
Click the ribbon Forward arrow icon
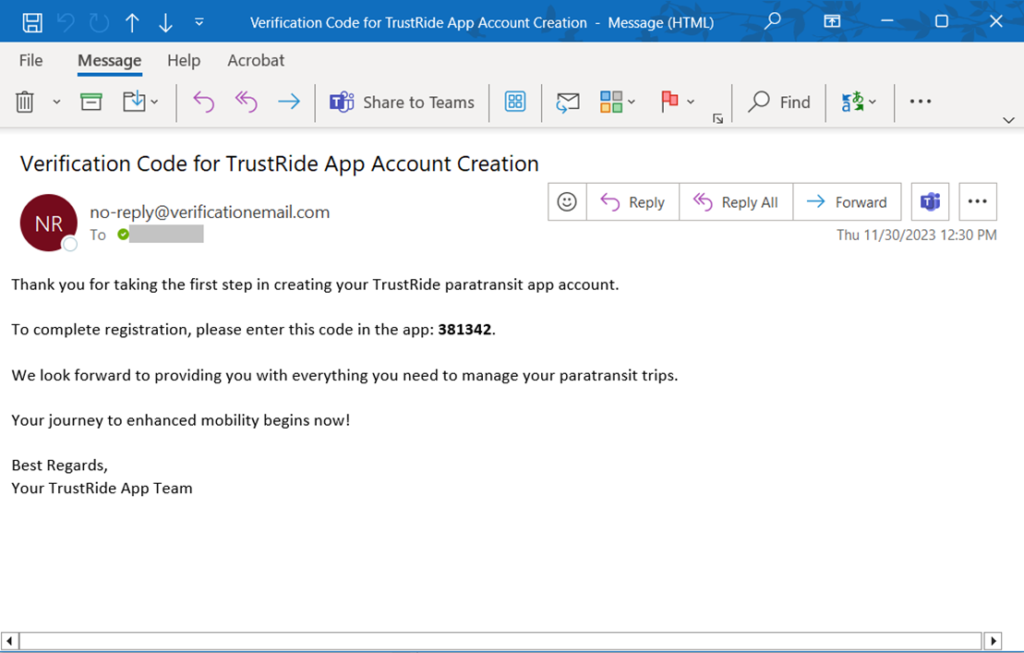(x=289, y=101)
